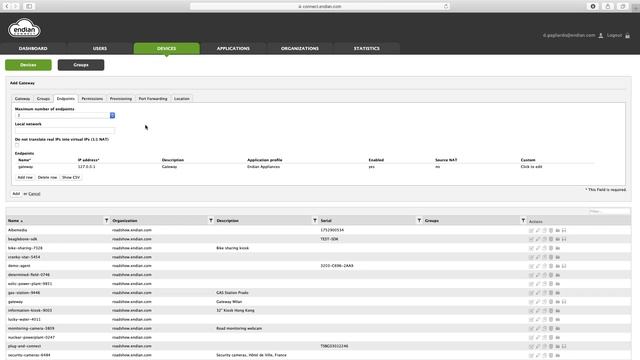Screen dimensions: 640x360
Task: Open the Organization column filter icon
Action: click(x=211, y=220)
